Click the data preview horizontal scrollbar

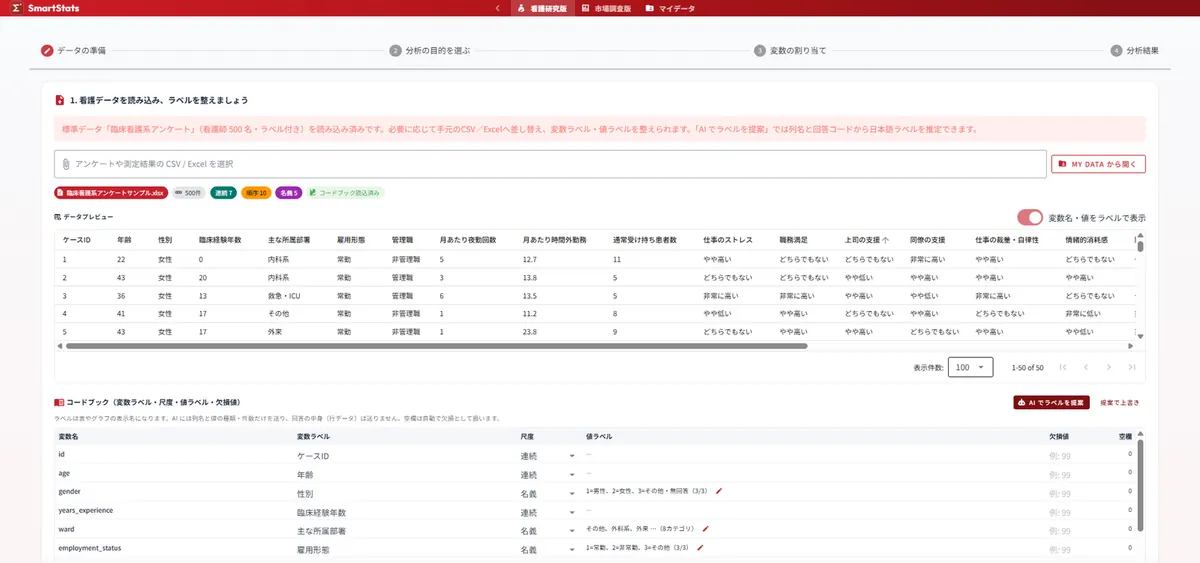click(x=436, y=346)
